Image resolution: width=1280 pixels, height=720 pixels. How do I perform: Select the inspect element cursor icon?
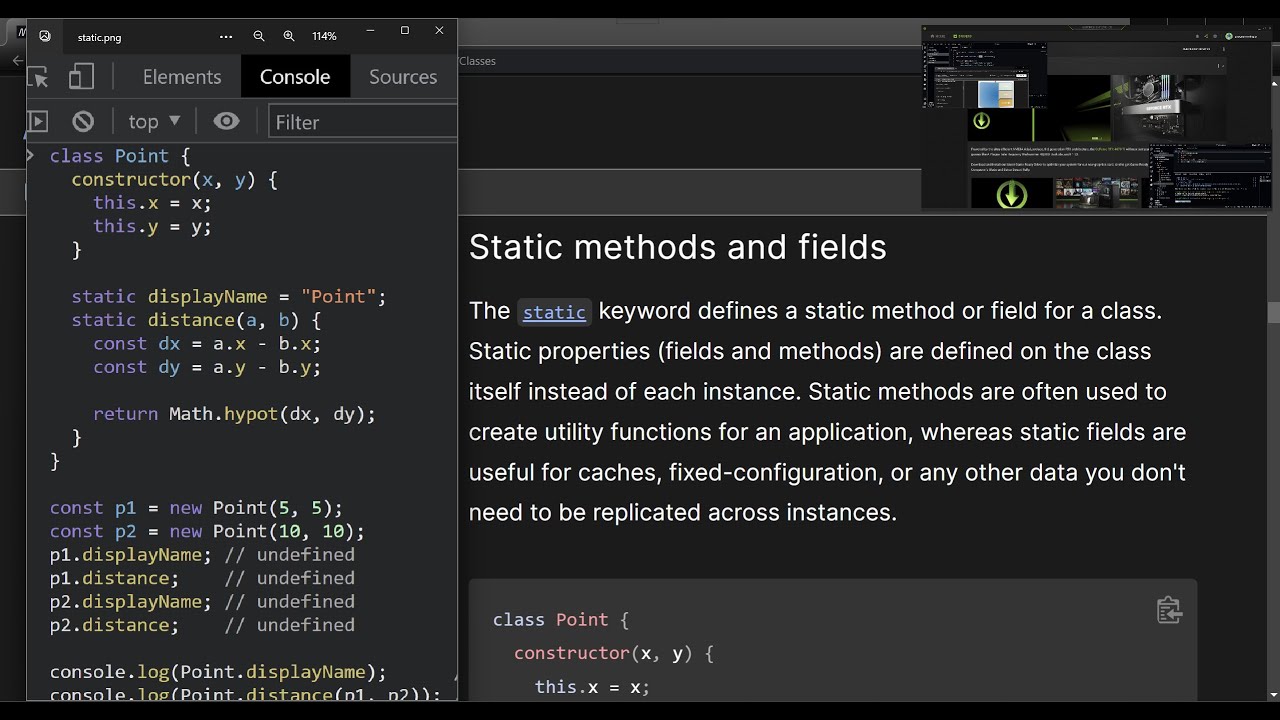pyautogui.click(x=38, y=77)
